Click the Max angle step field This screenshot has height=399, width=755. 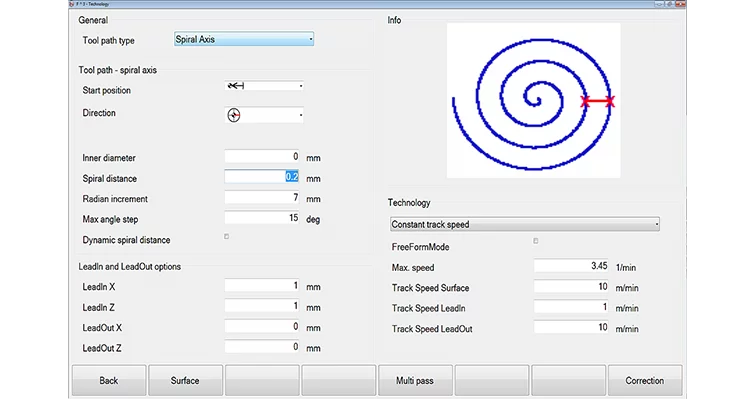coord(262,218)
